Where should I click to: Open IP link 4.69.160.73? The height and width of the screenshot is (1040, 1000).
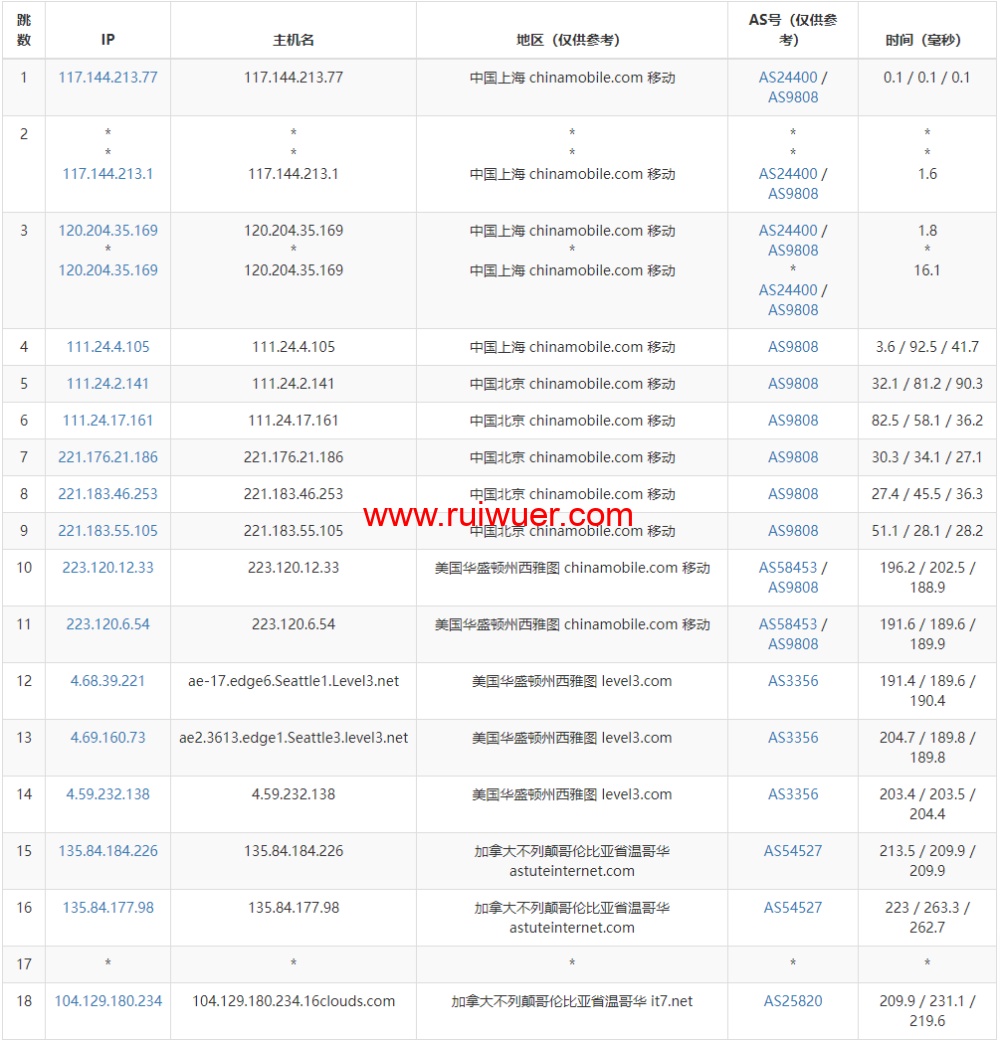(108, 738)
